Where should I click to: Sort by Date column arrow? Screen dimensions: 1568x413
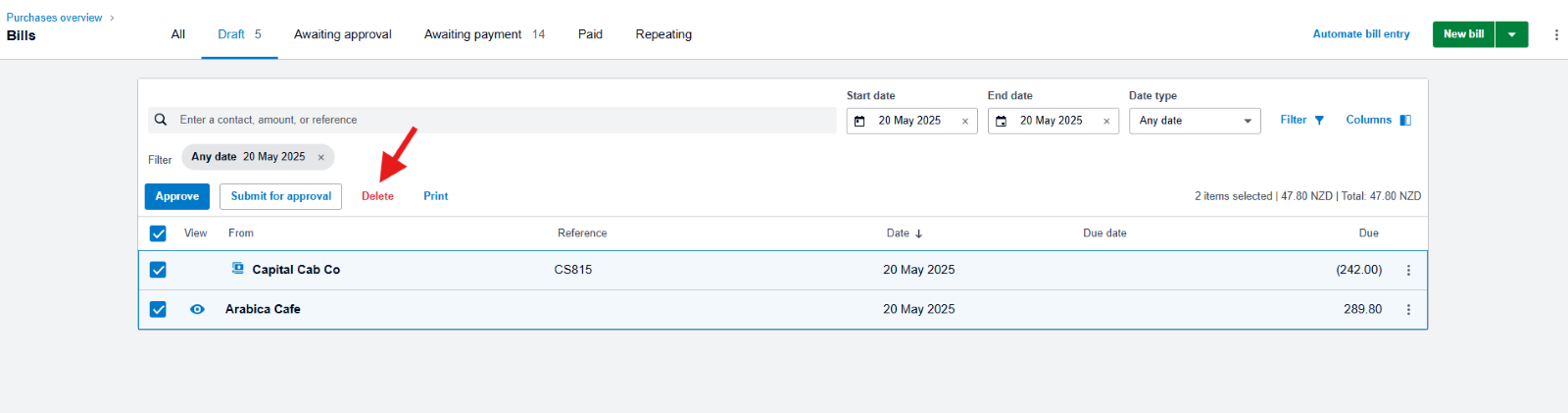(x=918, y=233)
